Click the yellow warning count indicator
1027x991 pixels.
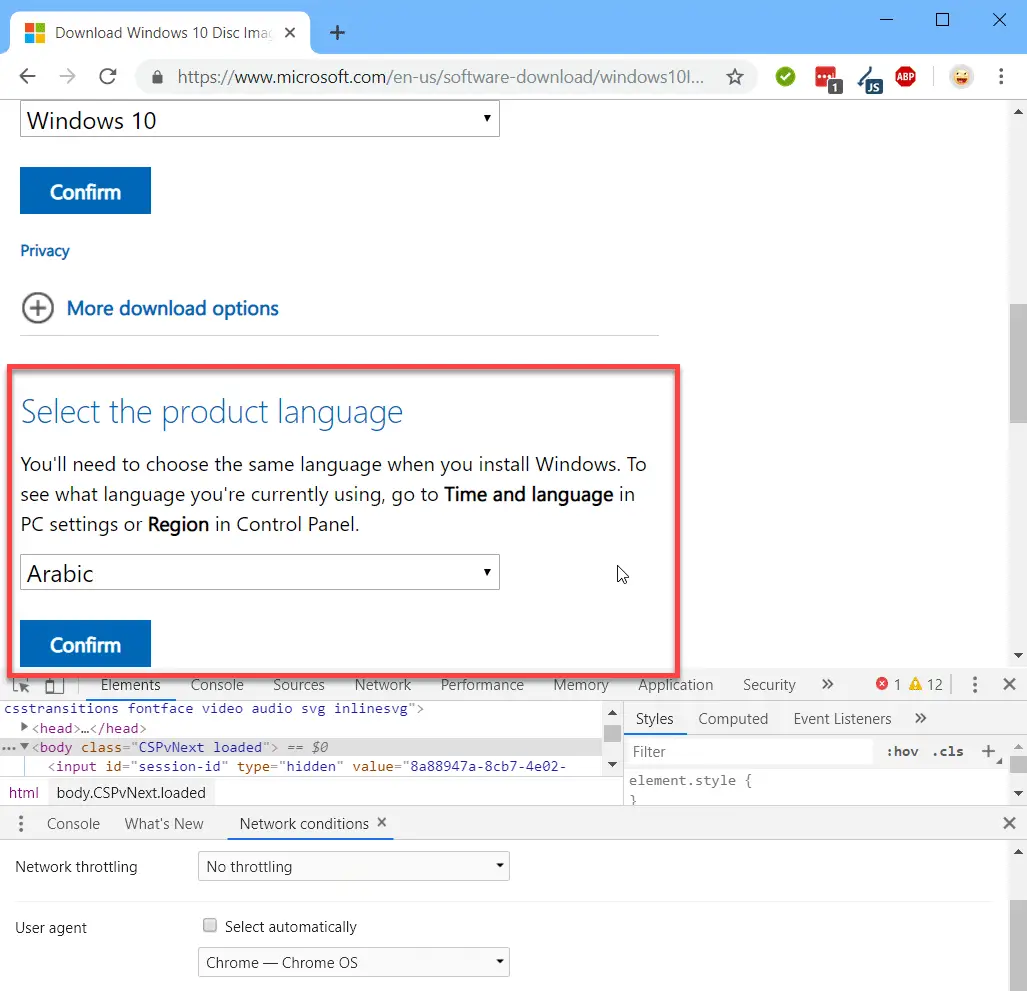925,684
